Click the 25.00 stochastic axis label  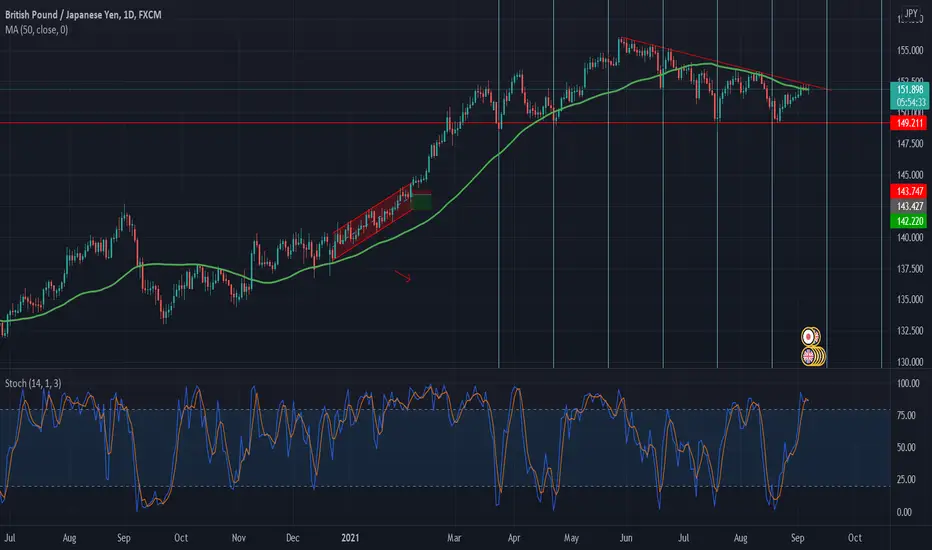[906, 480]
